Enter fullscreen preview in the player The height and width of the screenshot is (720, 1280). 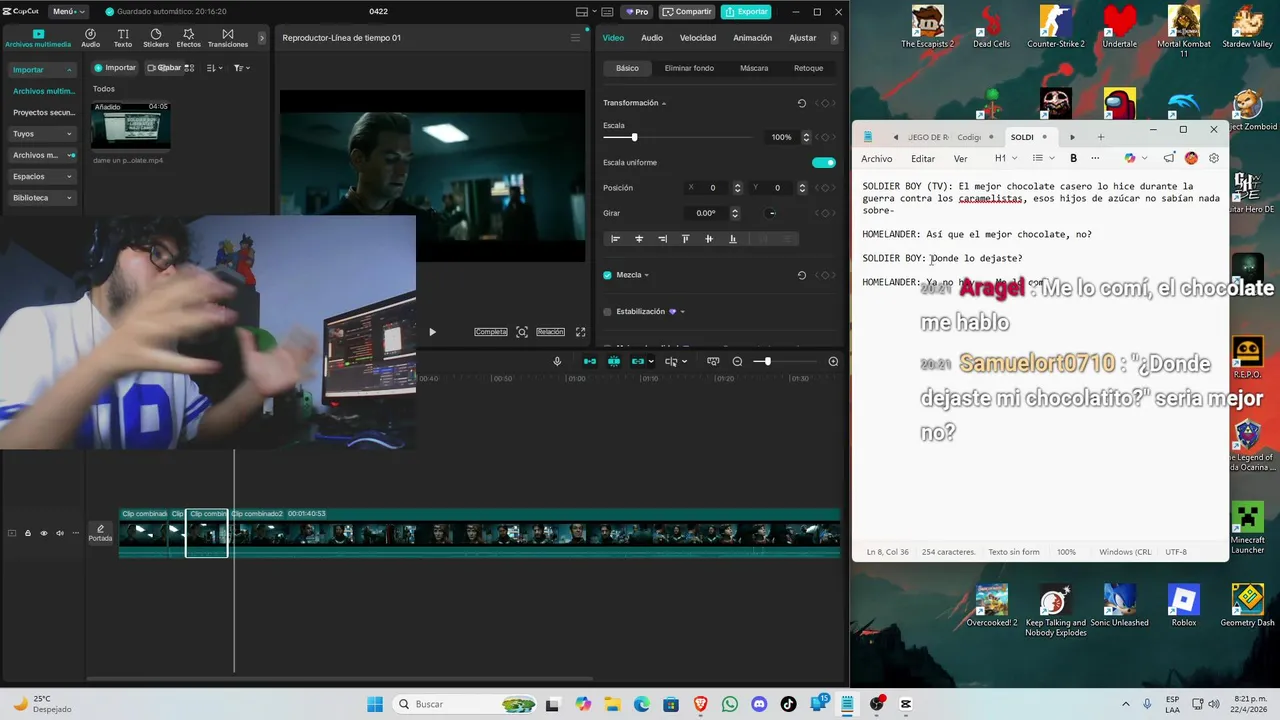[580, 332]
